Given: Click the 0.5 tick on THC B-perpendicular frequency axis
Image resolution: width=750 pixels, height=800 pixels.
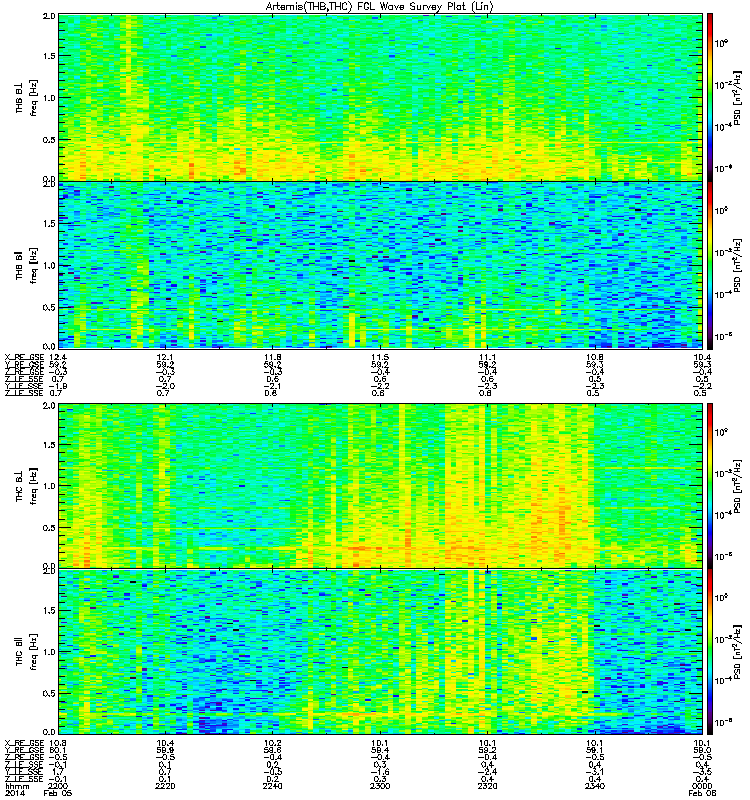Looking at the screenshot, I should coord(49,528).
